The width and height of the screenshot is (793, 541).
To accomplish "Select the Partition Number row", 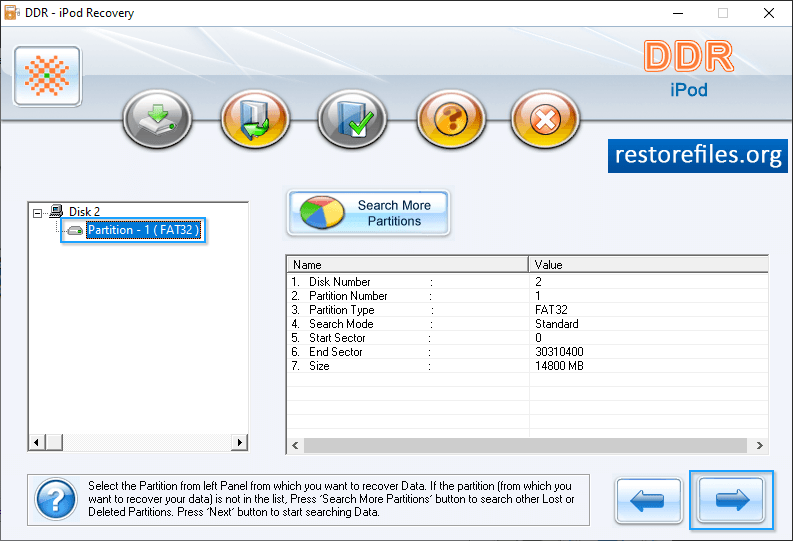I will click(x=527, y=296).
